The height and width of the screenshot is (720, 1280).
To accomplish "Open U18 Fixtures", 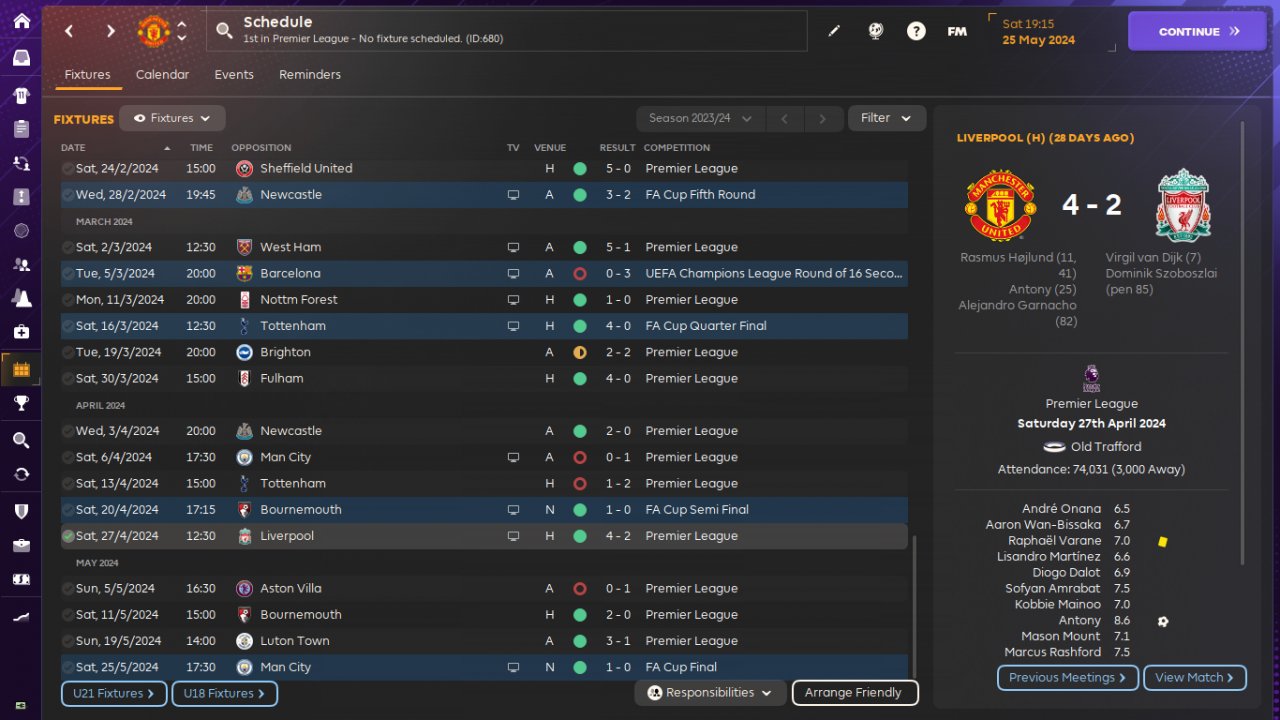I will click(224, 693).
